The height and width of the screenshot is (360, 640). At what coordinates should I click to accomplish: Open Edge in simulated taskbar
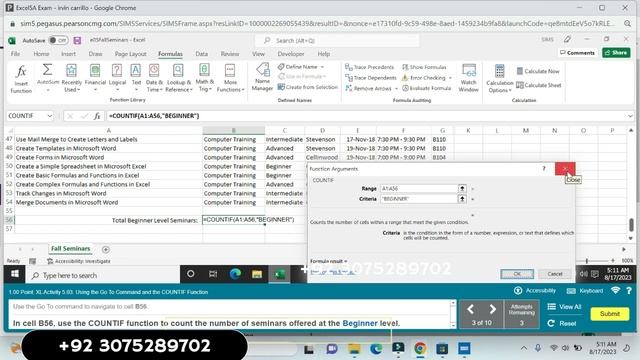(235, 274)
